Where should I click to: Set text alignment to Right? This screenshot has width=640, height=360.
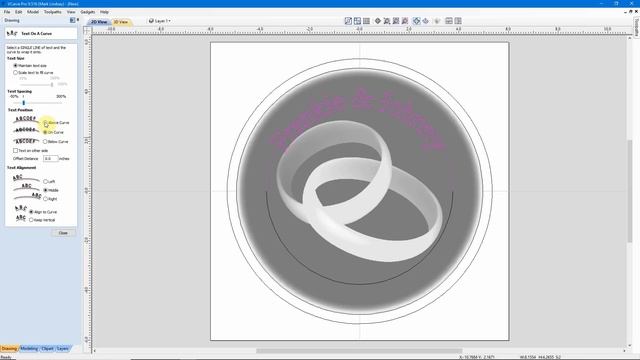46,199
